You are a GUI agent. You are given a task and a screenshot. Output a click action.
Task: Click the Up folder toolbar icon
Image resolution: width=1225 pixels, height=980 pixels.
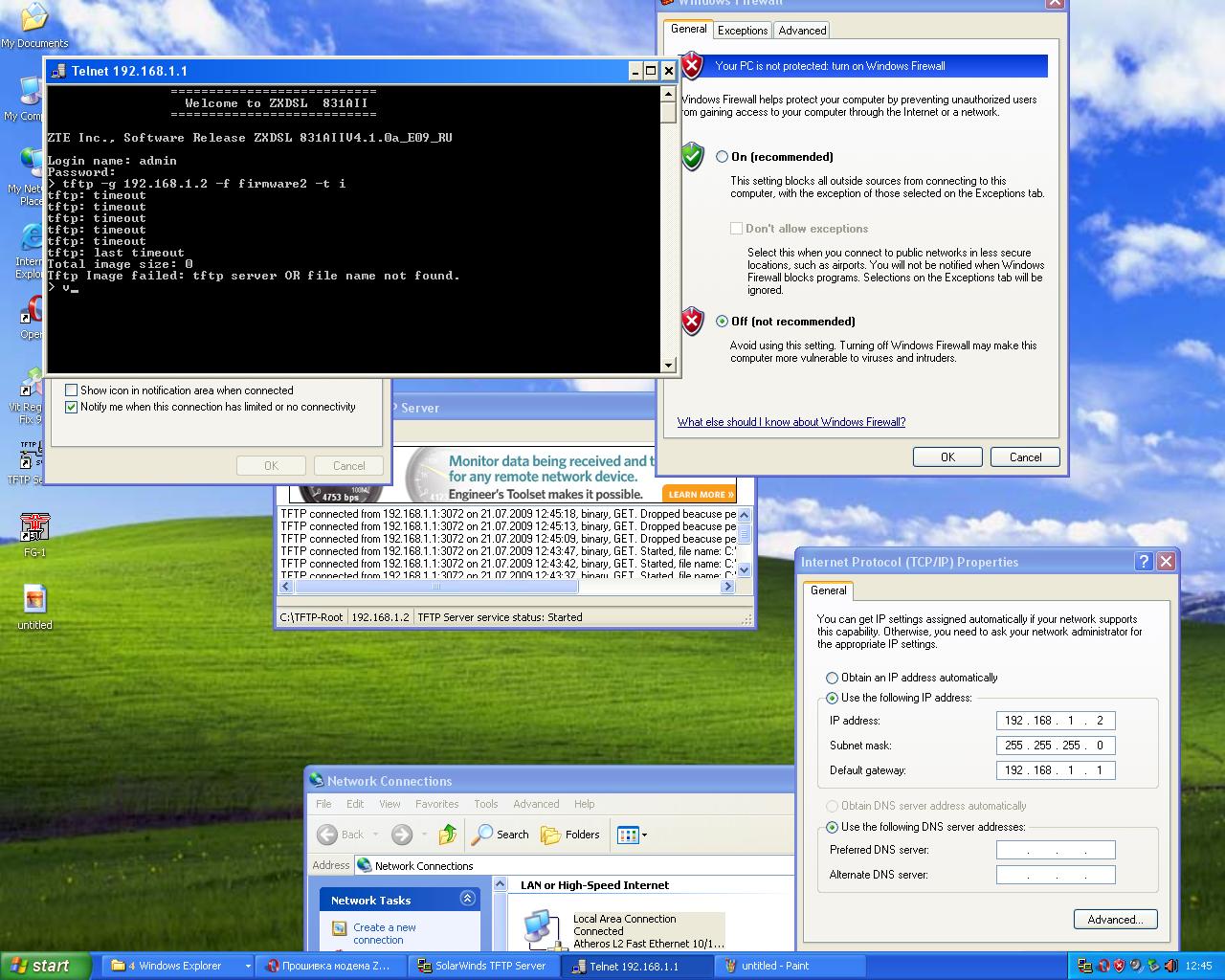[447, 835]
